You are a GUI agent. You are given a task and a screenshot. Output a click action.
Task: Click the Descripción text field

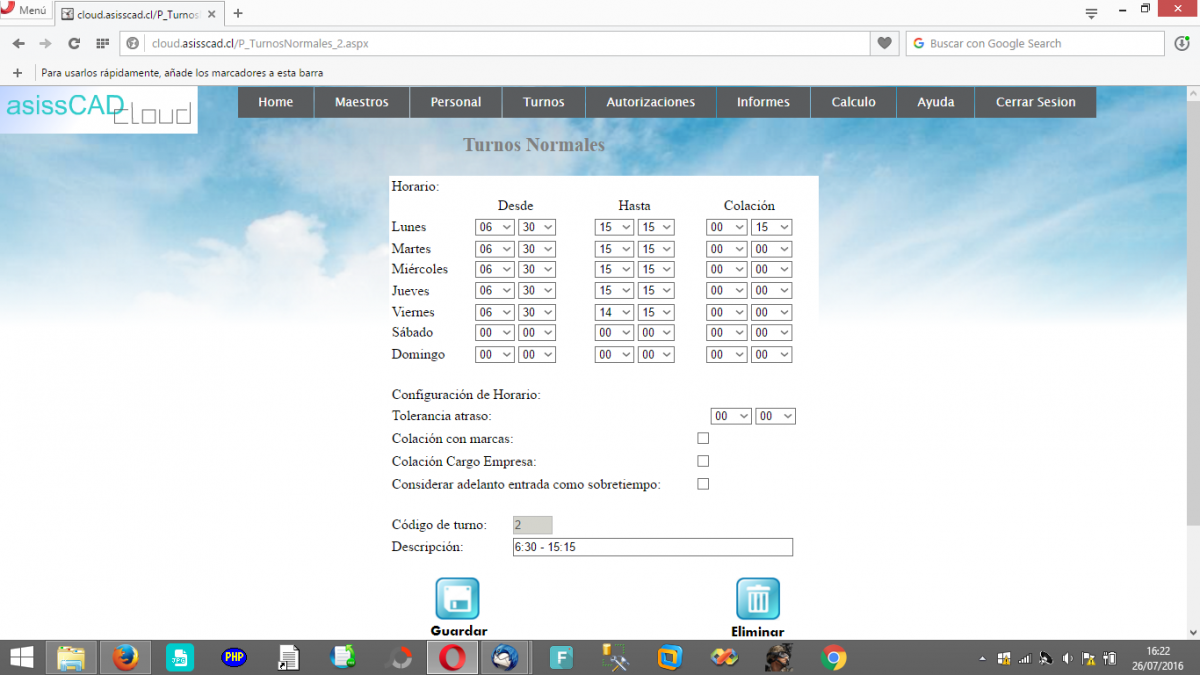click(x=652, y=547)
